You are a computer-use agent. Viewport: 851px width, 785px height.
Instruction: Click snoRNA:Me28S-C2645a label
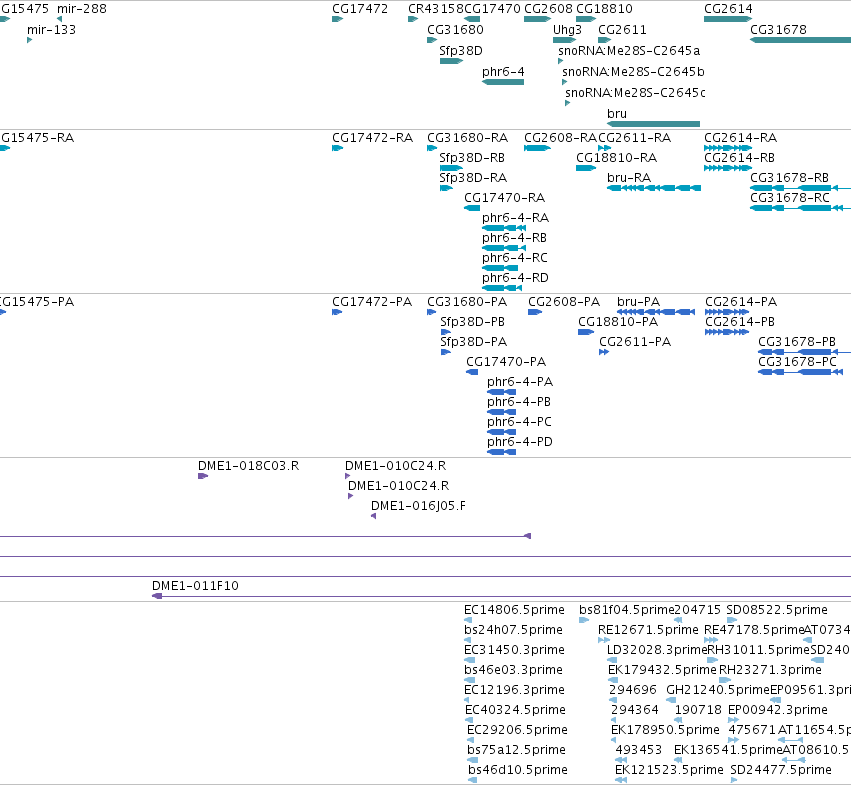[628, 51]
